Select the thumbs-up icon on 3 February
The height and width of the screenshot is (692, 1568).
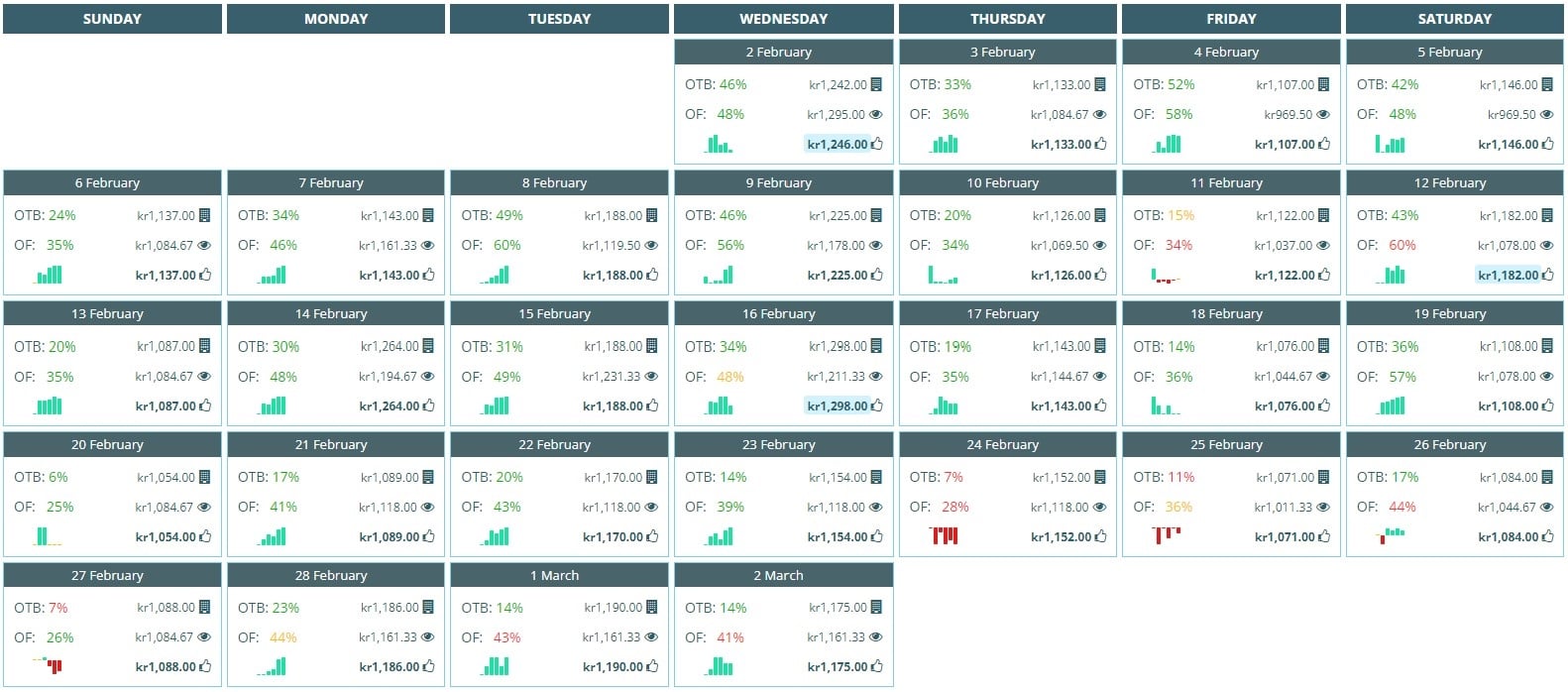[1102, 144]
